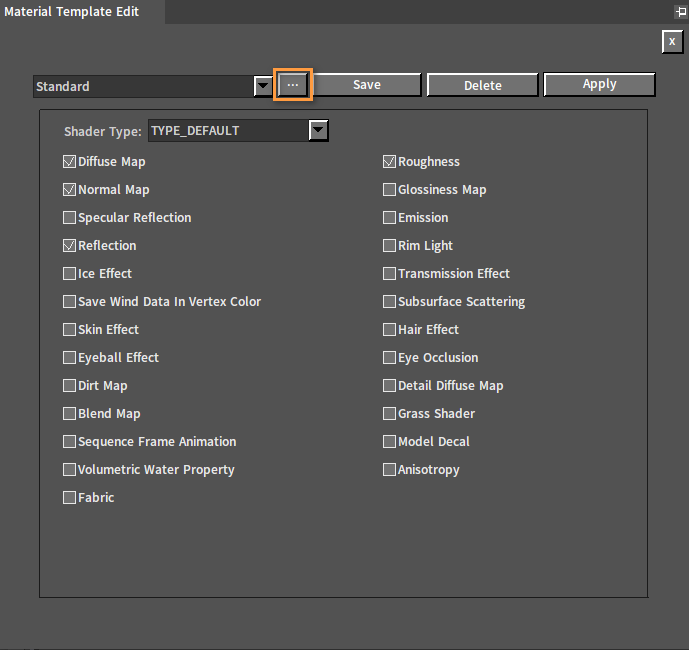Save the material template

click(367, 85)
